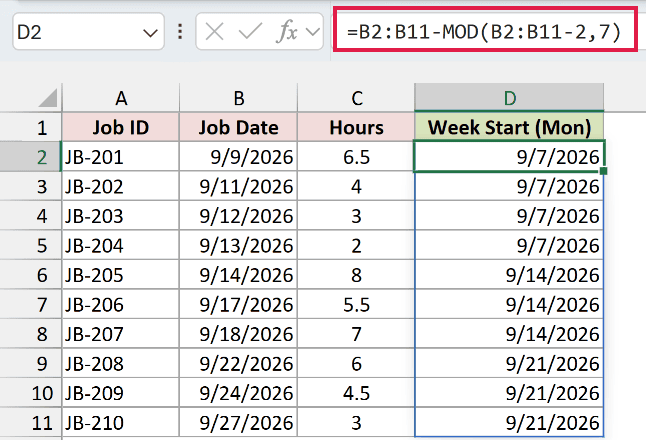Select cell JB-207
The image size is (646, 440).
pyautogui.click(x=121, y=334)
